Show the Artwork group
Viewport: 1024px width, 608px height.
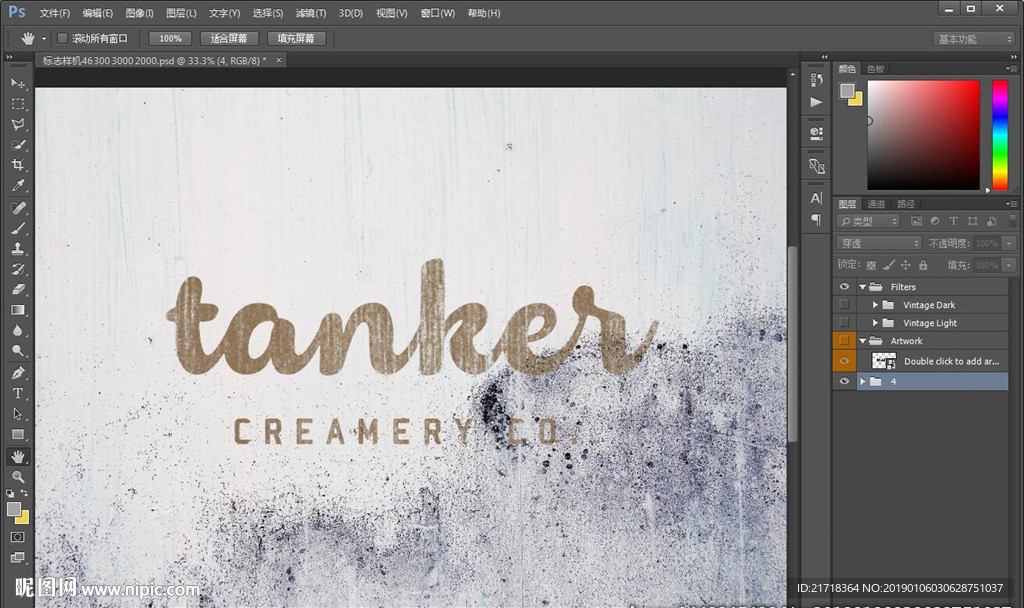[x=844, y=340]
